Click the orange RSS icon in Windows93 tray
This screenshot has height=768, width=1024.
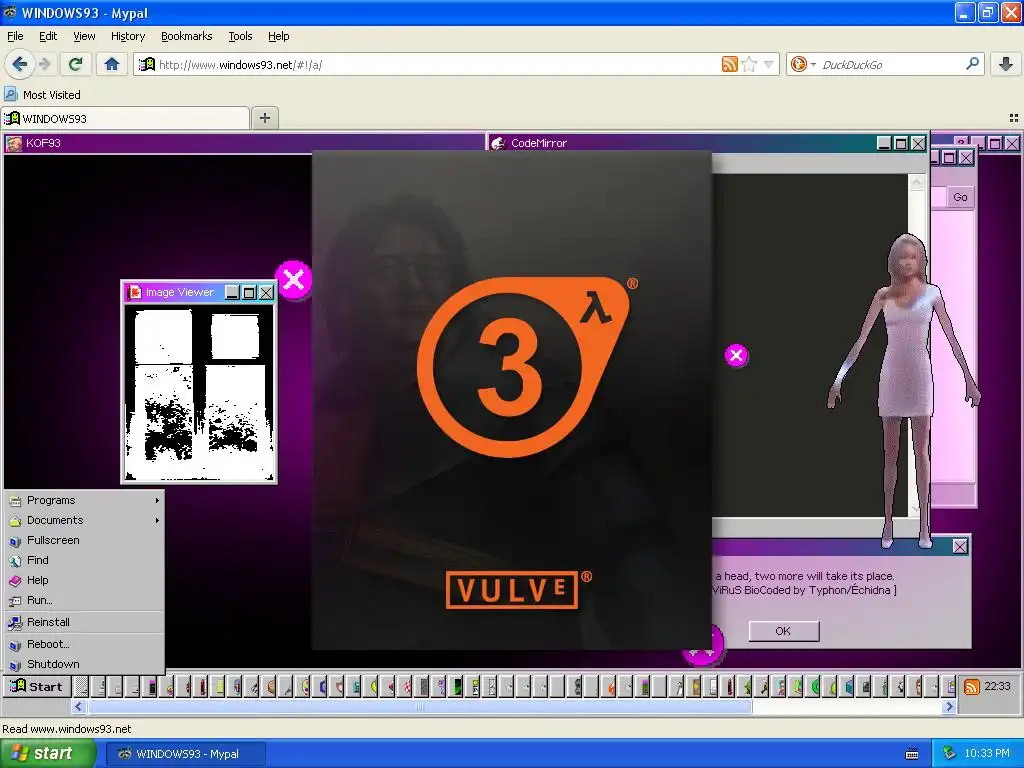click(x=972, y=687)
